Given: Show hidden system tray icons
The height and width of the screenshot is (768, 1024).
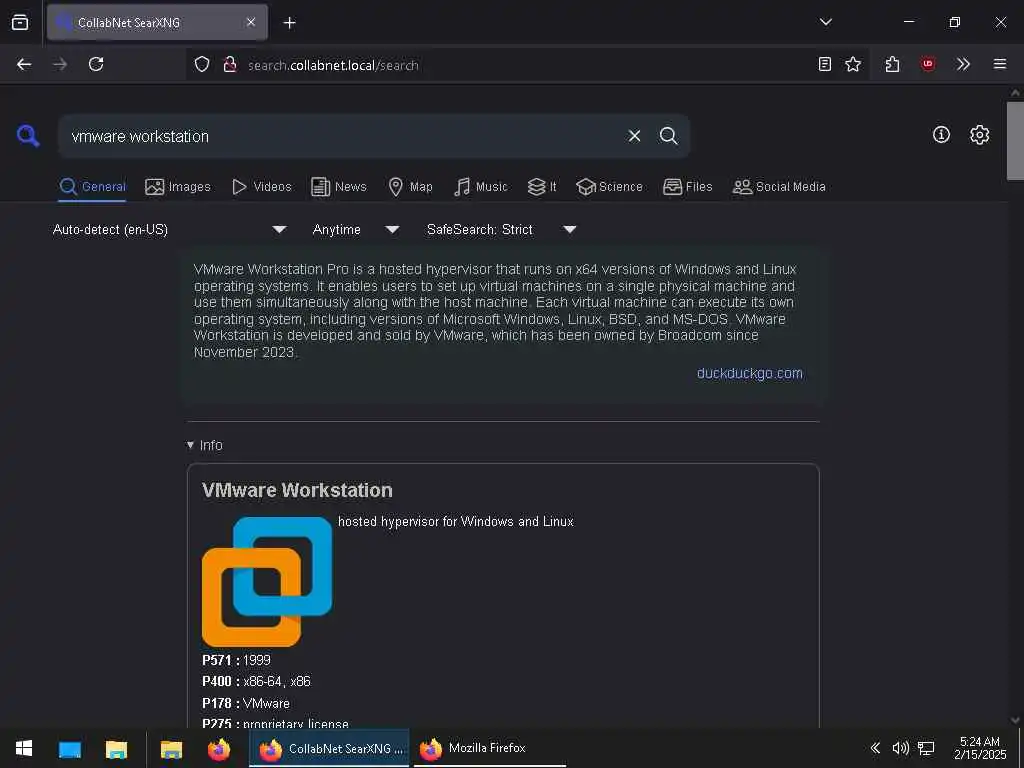Looking at the screenshot, I should 875,748.
